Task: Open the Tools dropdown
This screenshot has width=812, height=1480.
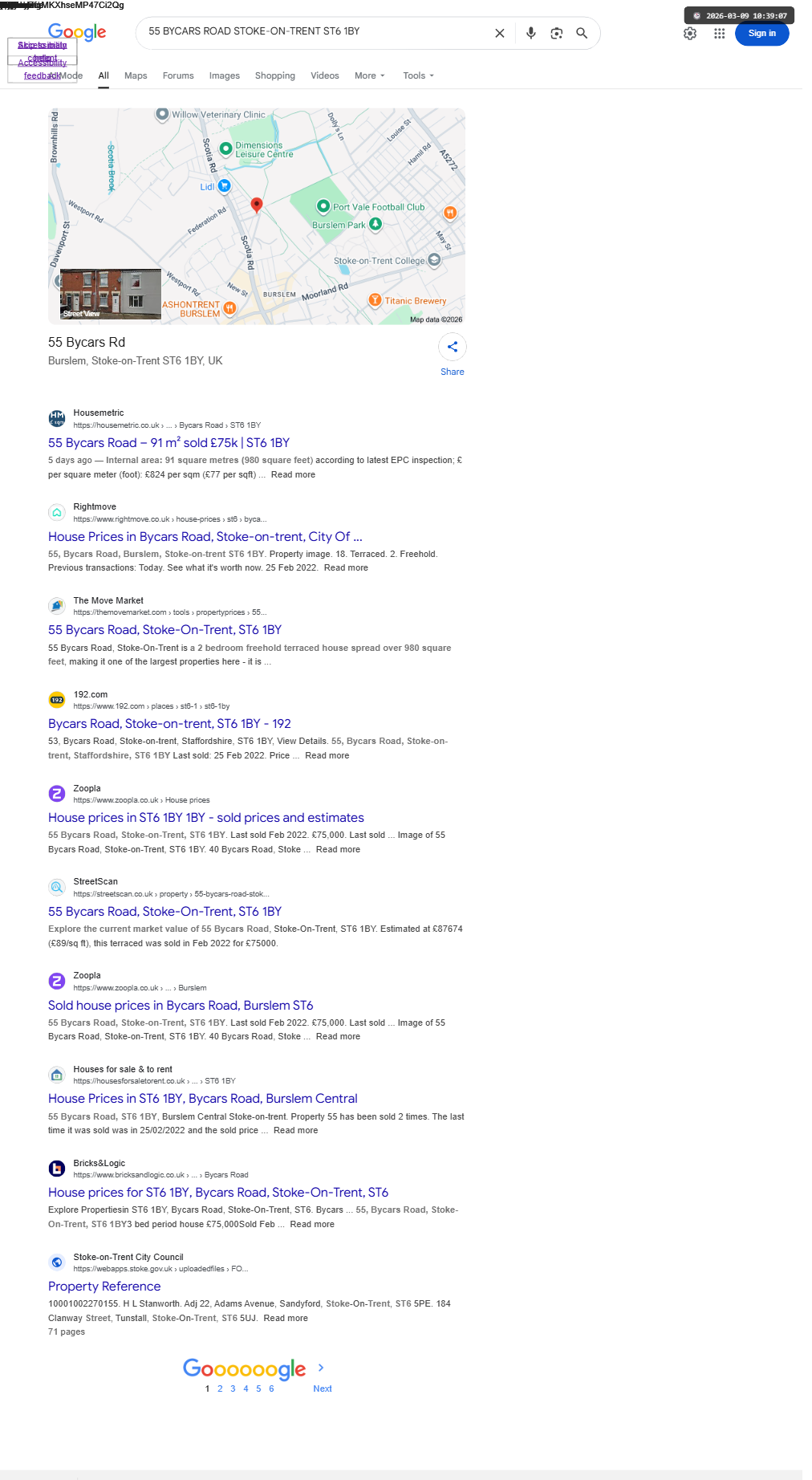Action: tap(418, 75)
